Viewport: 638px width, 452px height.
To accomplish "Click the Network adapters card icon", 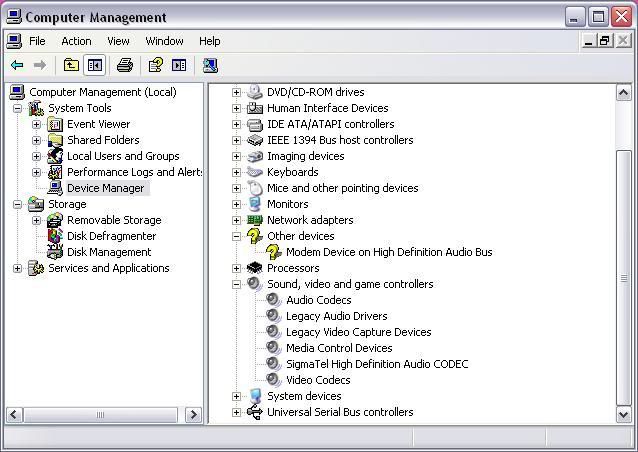I will click(x=255, y=220).
